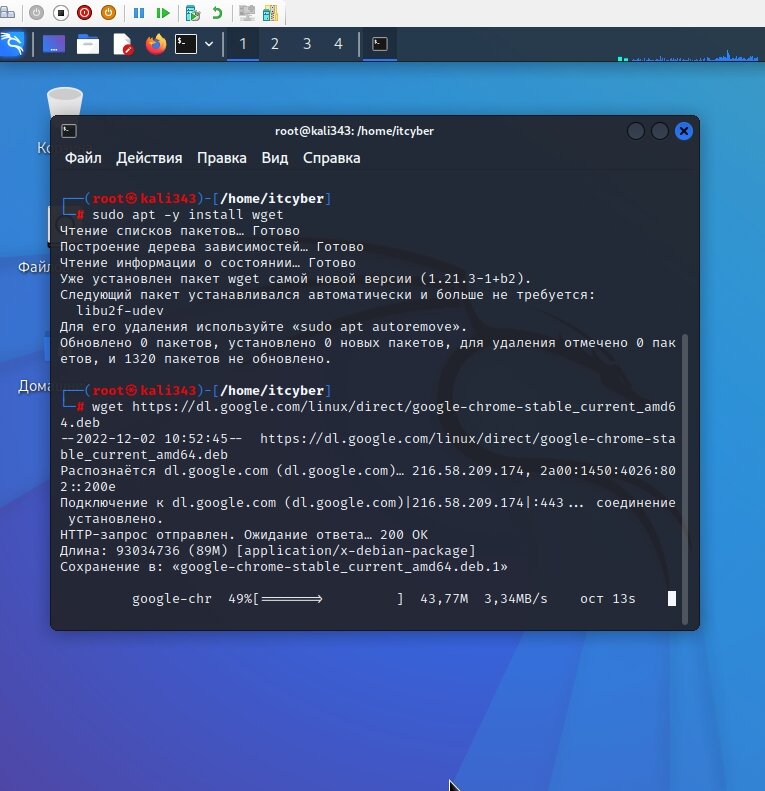Launch the text editor from the panel

coord(123,44)
